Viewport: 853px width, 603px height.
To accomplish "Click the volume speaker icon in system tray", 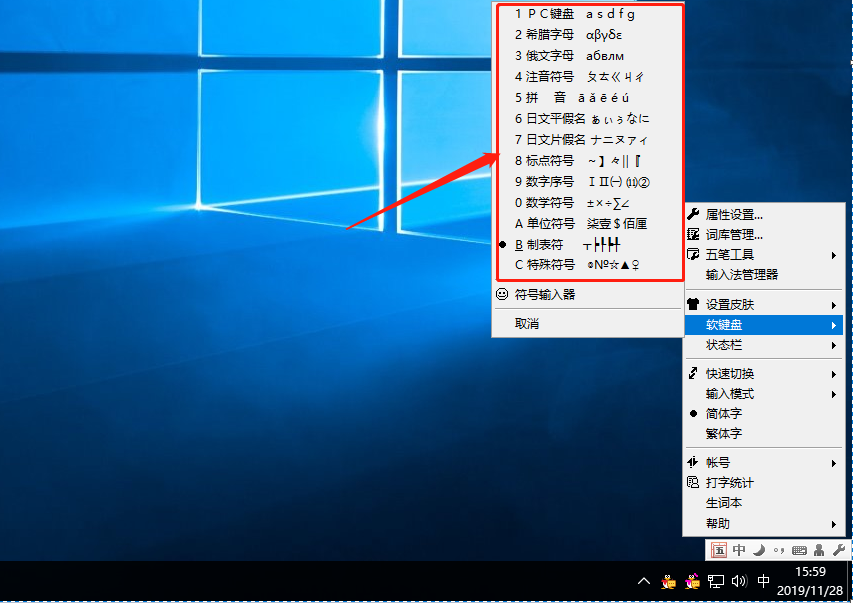I will [739, 581].
